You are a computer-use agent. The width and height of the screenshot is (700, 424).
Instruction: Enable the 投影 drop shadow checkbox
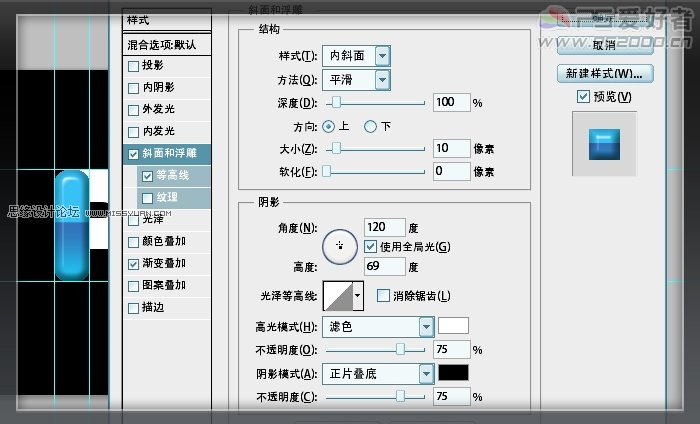(x=133, y=67)
